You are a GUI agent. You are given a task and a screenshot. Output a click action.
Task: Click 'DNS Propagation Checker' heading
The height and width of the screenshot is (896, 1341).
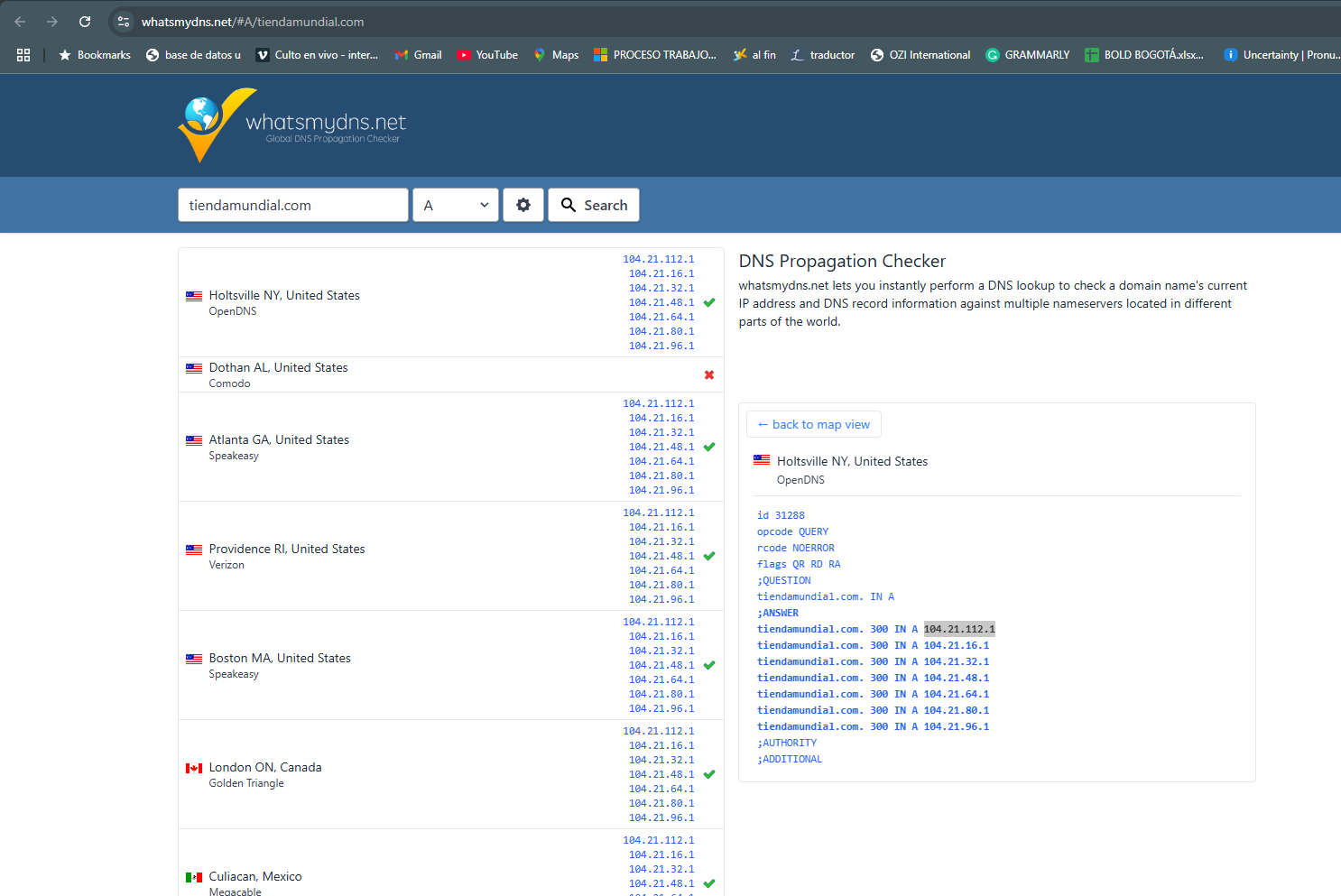coord(842,261)
